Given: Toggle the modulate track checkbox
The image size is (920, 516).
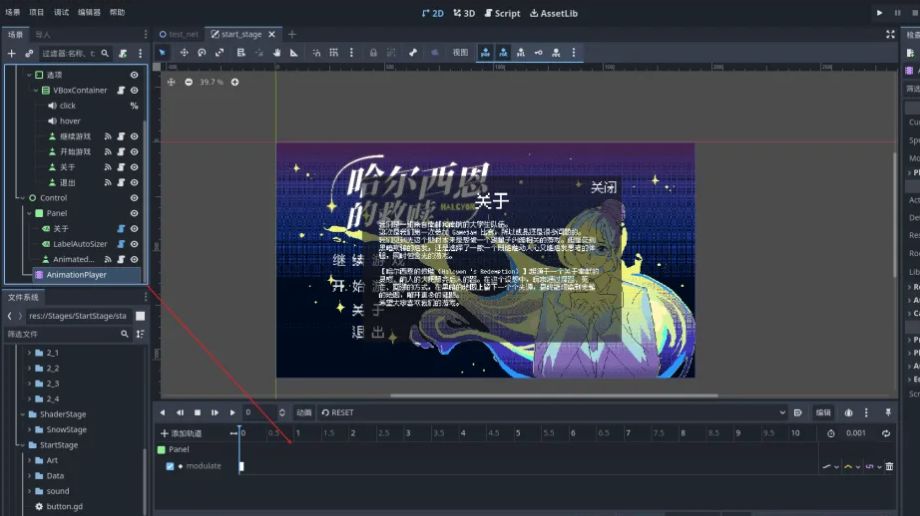Looking at the screenshot, I should coord(170,466).
